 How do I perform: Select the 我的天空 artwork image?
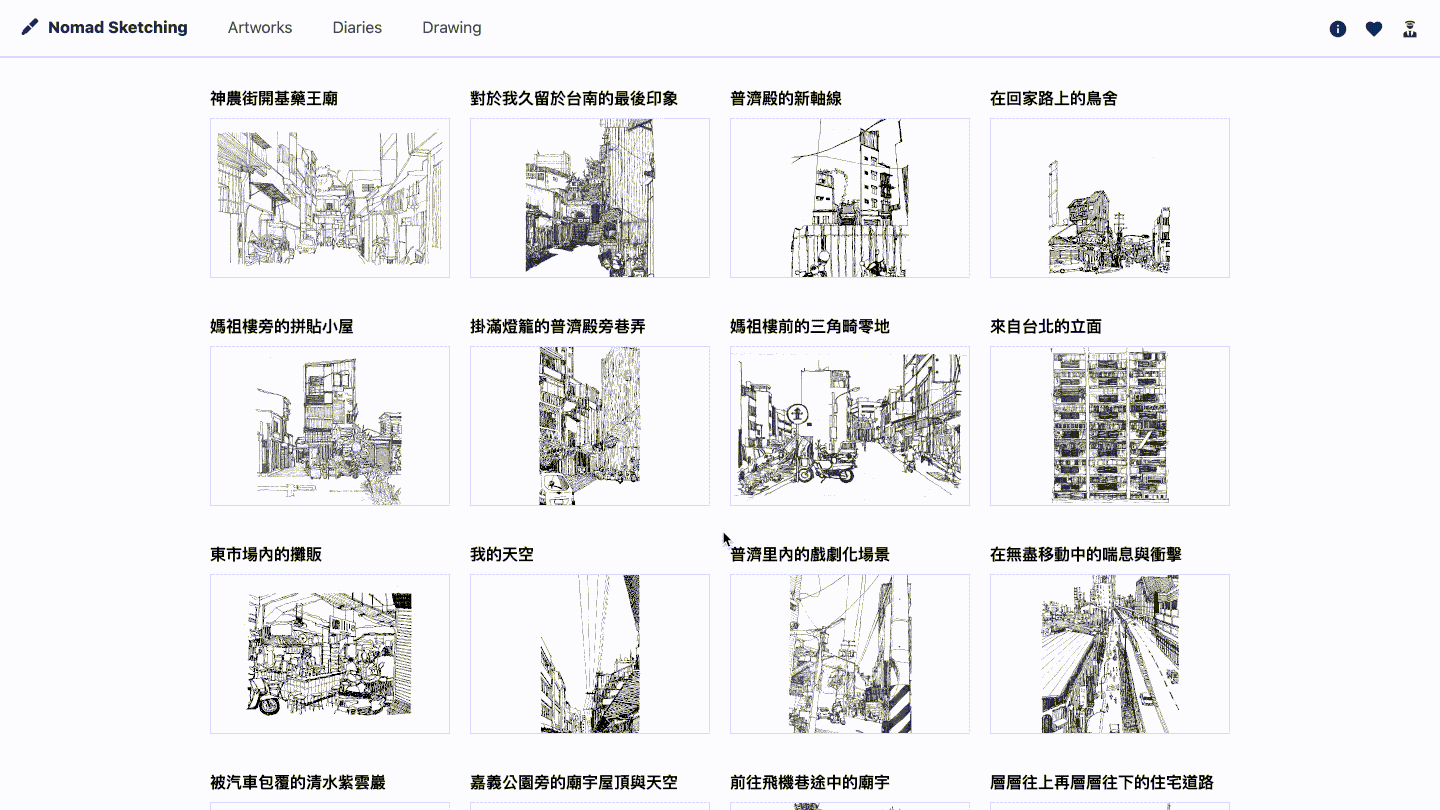(x=590, y=654)
